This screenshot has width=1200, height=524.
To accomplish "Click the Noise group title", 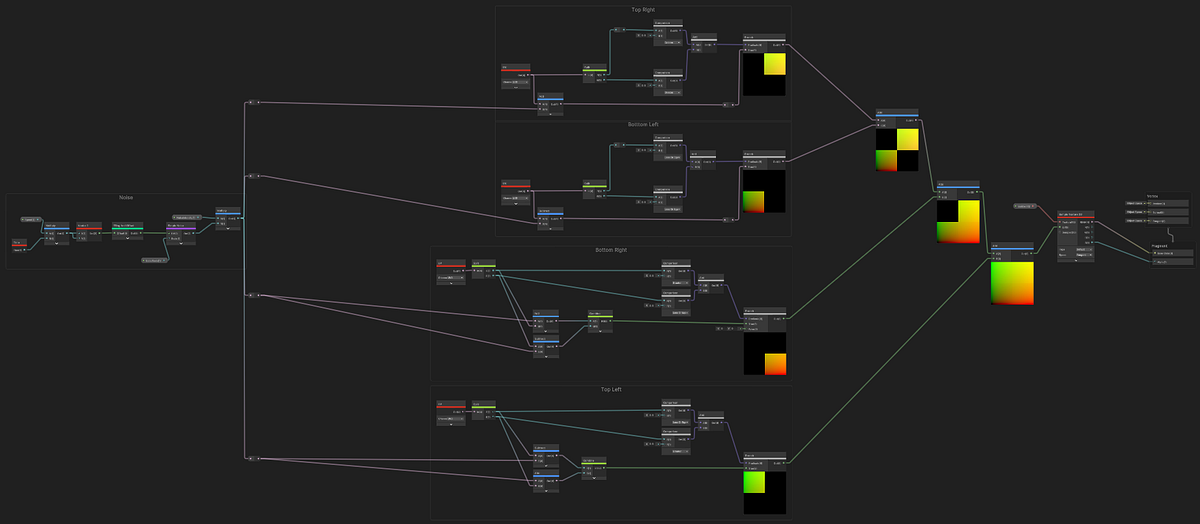I will 126,197.
